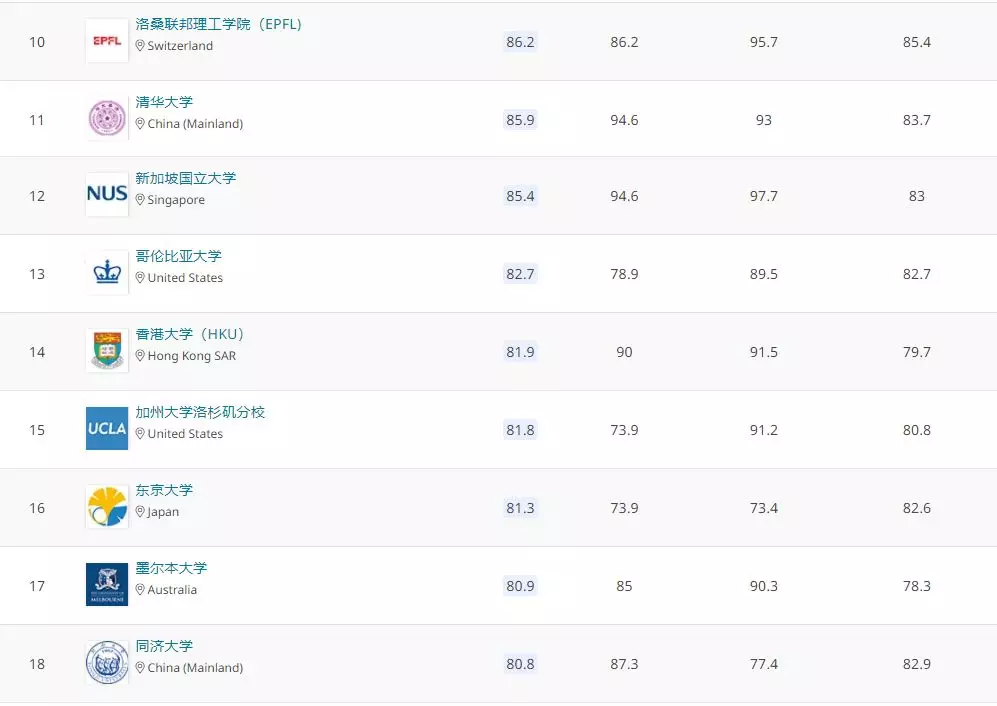Screen dimensions: 997x706
Task: Select the Tsinghua University crest logo
Action: point(106,118)
